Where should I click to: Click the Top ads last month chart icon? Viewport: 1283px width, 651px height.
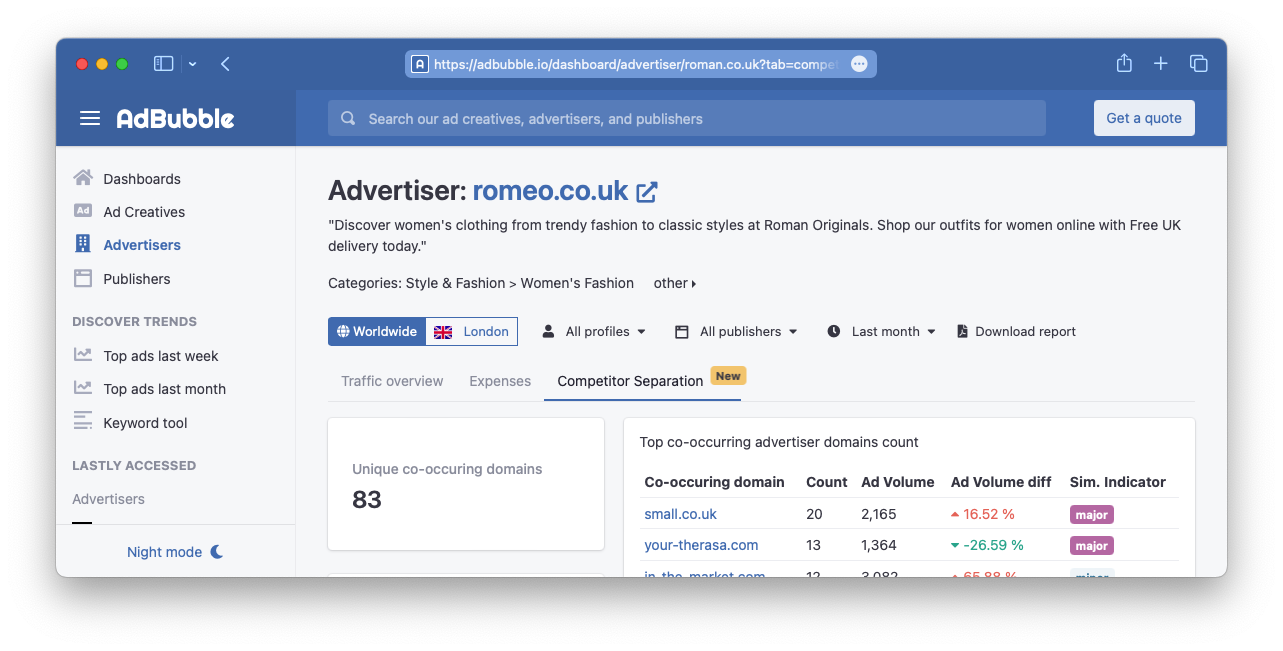[x=83, y=388]
